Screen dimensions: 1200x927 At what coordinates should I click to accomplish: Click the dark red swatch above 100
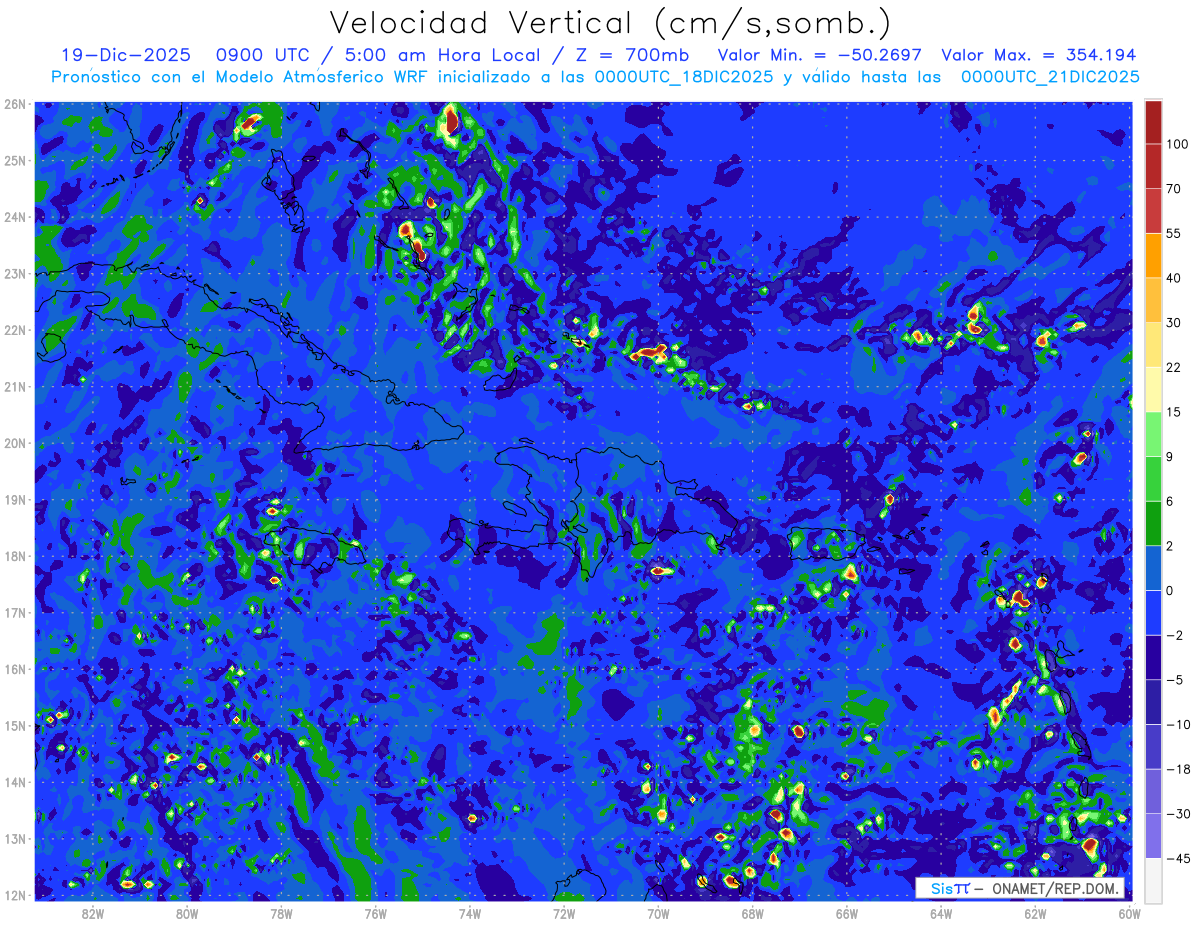pyautogui.click(x=1153, y=122)
